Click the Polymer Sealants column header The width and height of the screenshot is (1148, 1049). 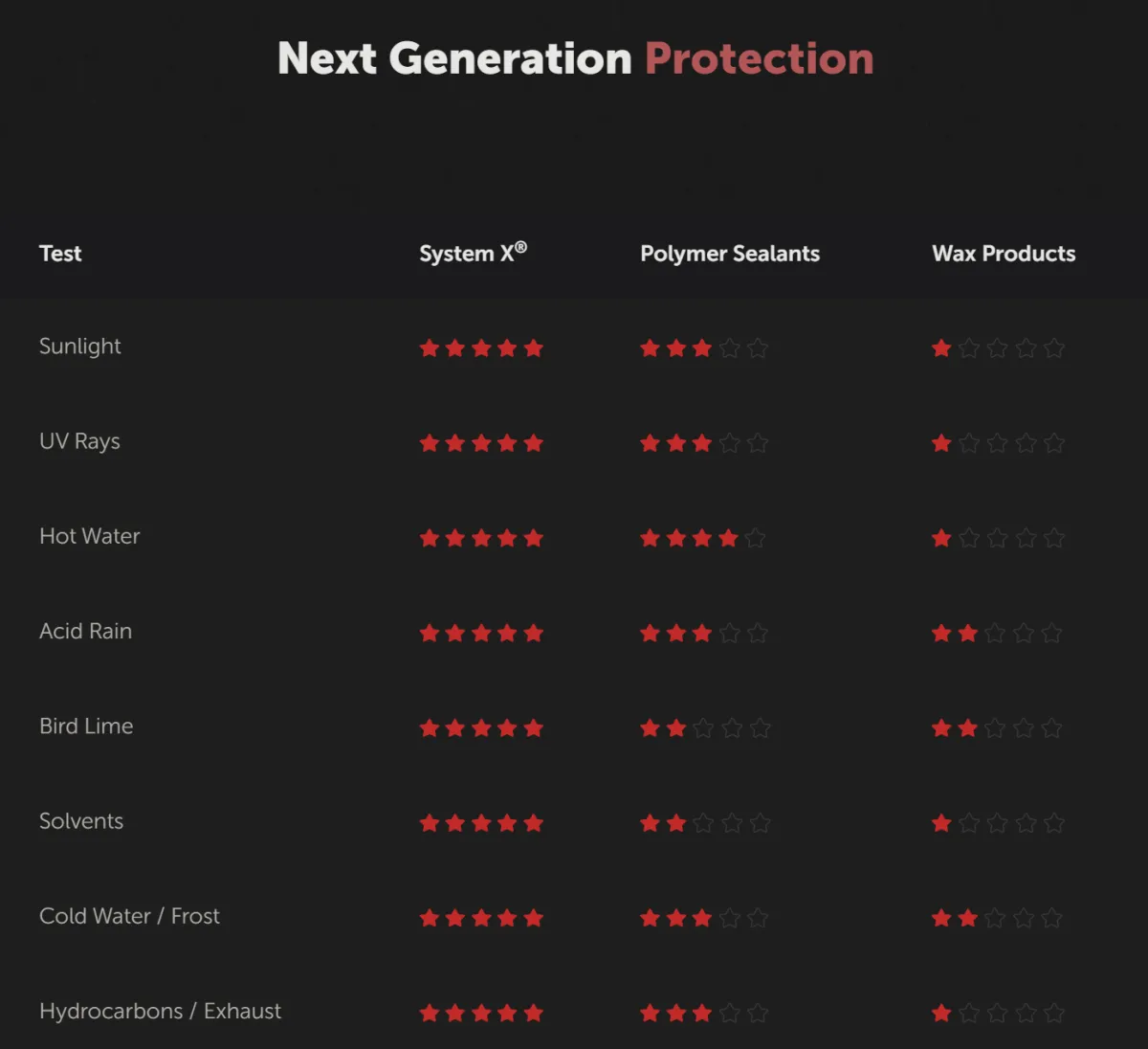click(x=730, y=254)
